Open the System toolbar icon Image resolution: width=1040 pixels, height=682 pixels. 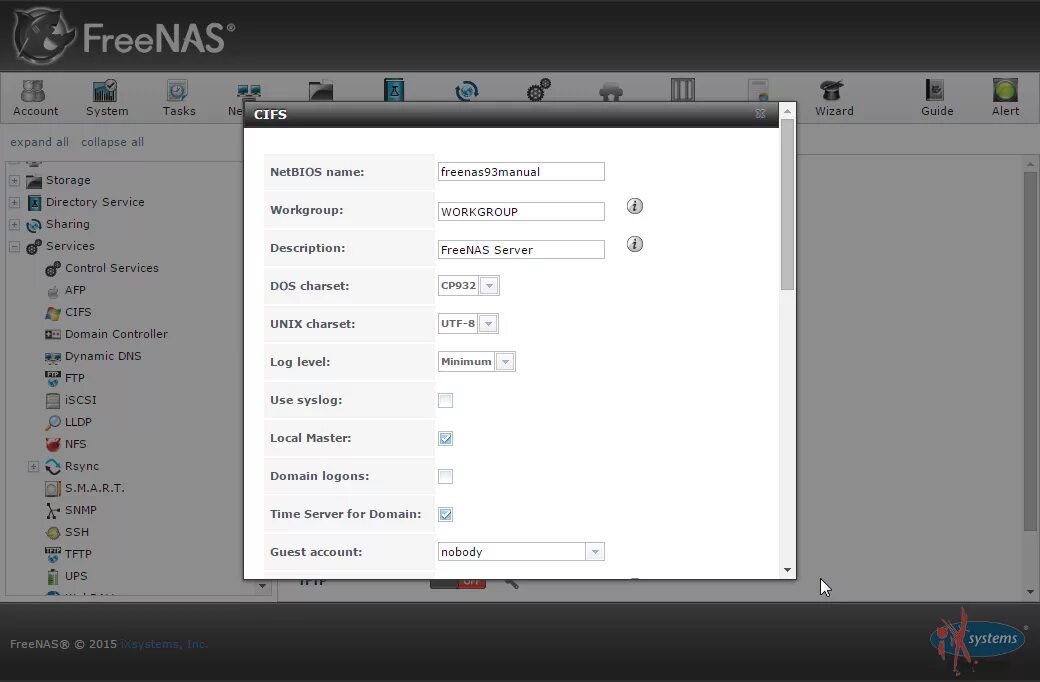tap(107, 98)
